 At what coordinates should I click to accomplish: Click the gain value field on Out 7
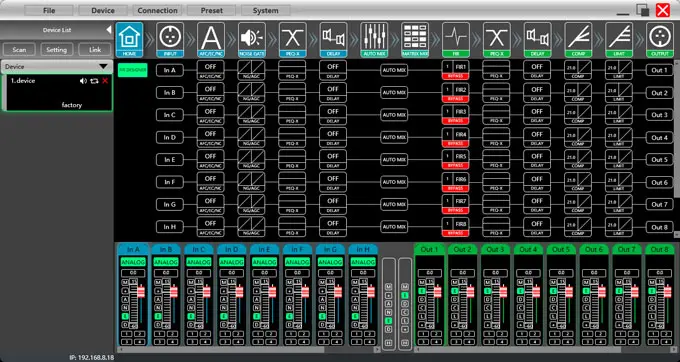click(627, 273)
